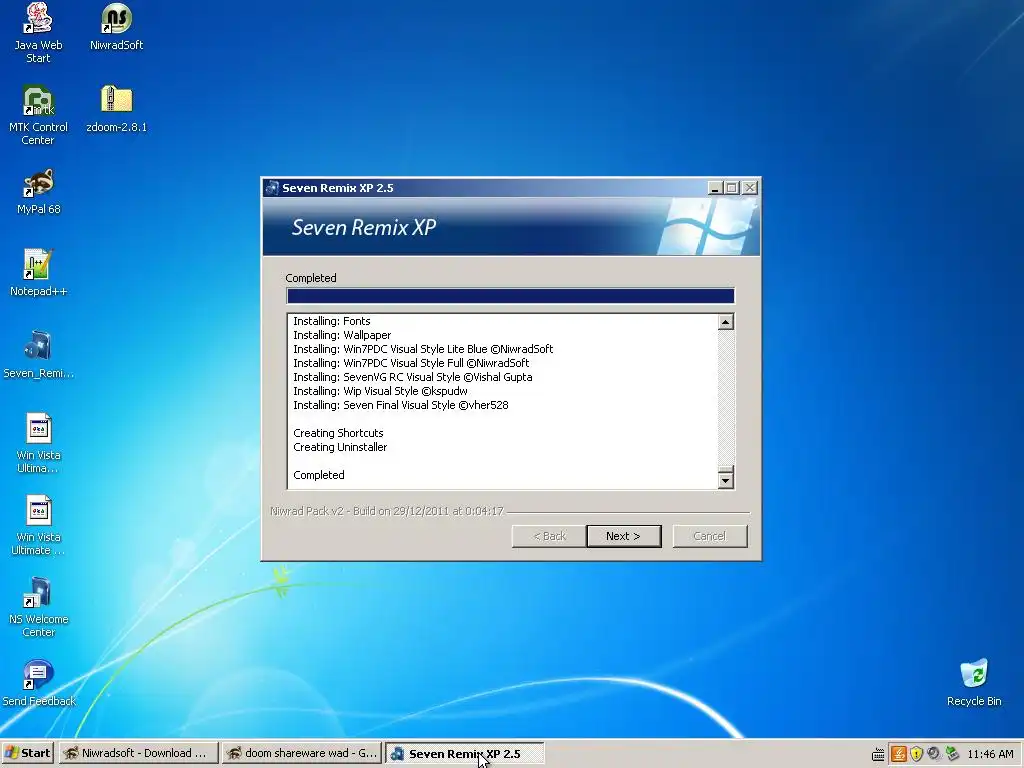1024x768 pixels.
Task: Open Java Web Start desktop icon
Action: tap(39, 33)
